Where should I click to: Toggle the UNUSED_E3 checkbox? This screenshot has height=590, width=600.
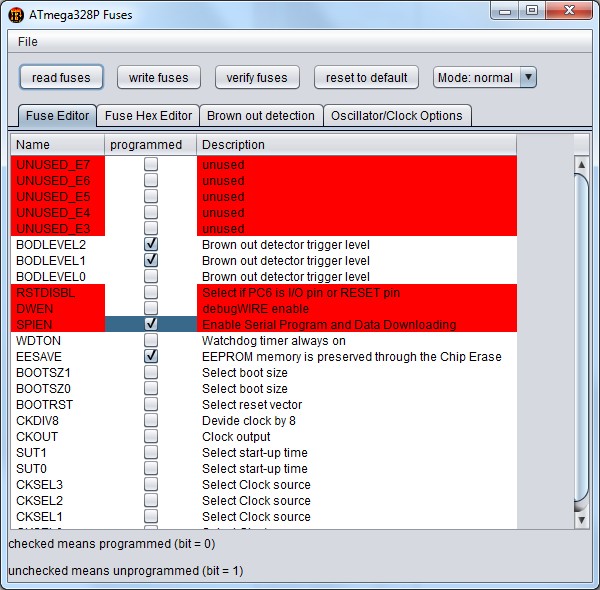coord(151,228)
